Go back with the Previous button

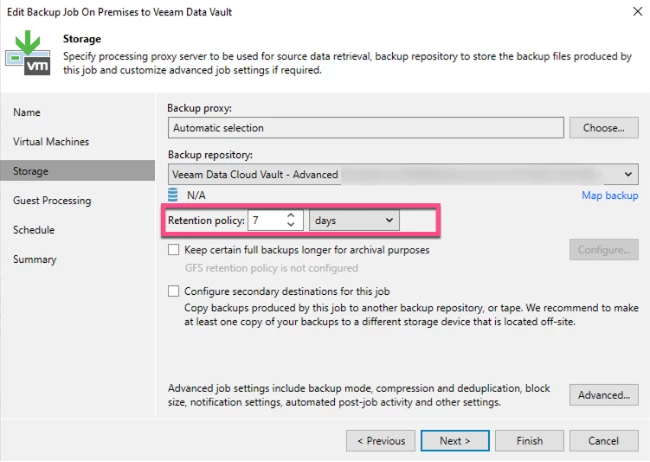coord(381,440)
